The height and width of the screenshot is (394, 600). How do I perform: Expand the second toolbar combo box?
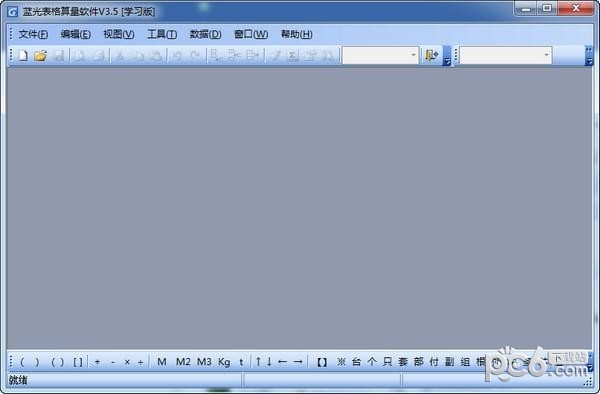[546, 55]
